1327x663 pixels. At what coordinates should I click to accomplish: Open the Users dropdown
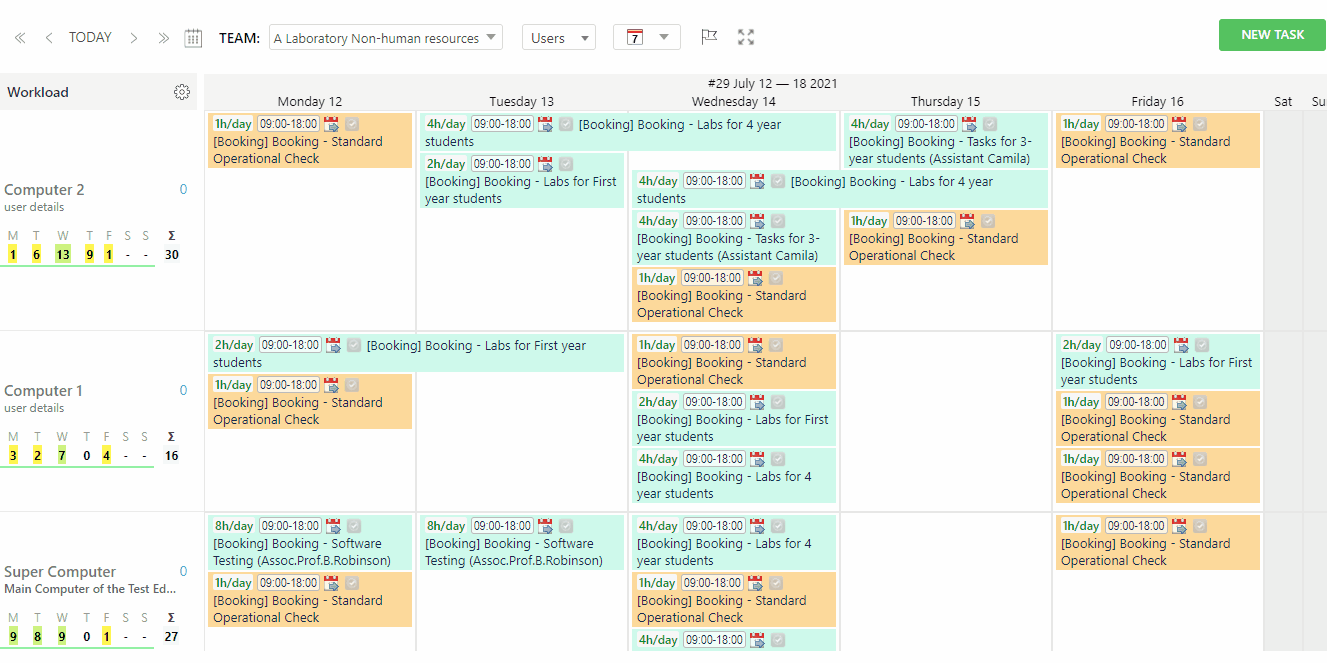tap(559, 38)
